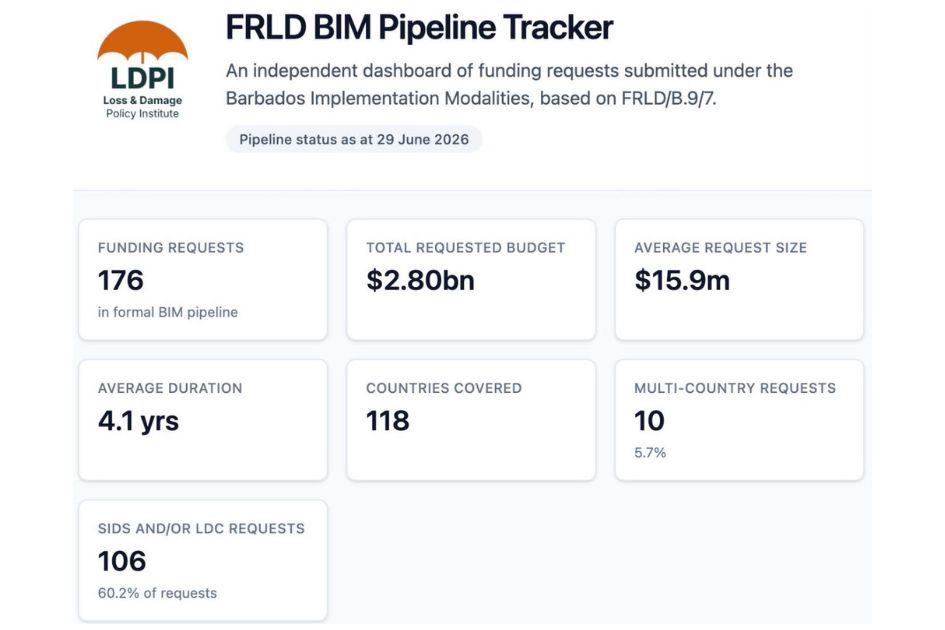Click the 176 funding requests figure

(121, 280)
